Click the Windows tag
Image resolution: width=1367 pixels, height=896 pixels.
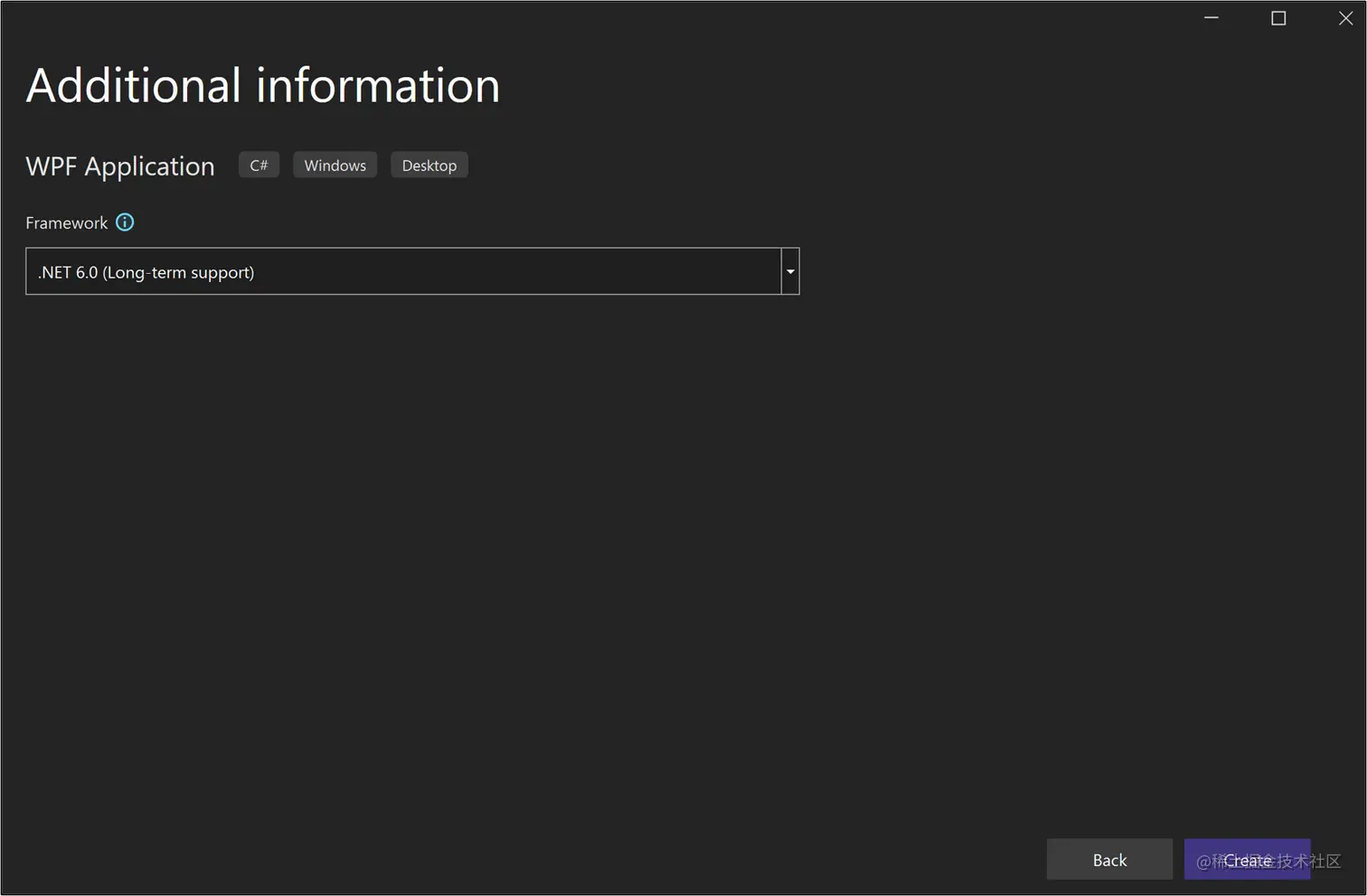[x=335, y=165]
